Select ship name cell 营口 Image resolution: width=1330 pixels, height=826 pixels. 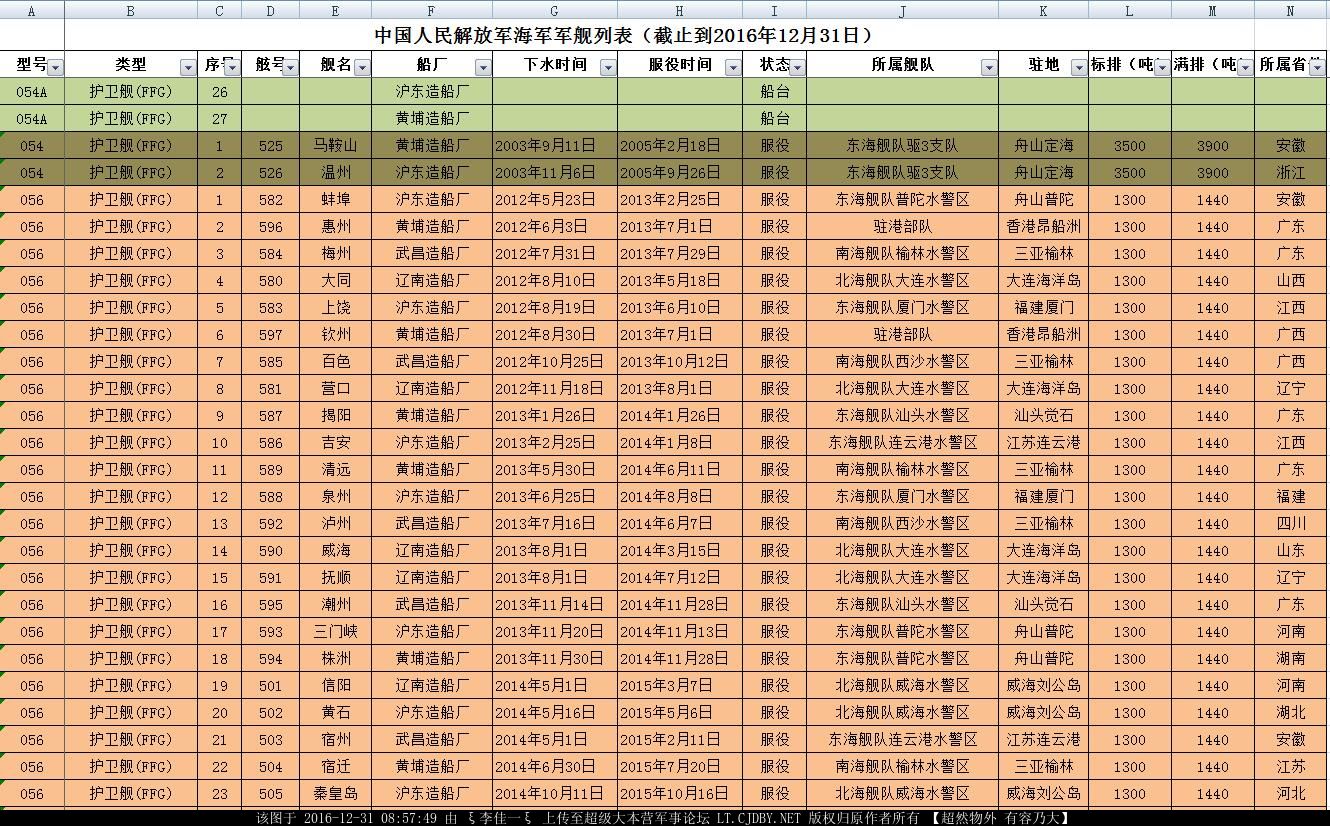click(x=336, y=388)
